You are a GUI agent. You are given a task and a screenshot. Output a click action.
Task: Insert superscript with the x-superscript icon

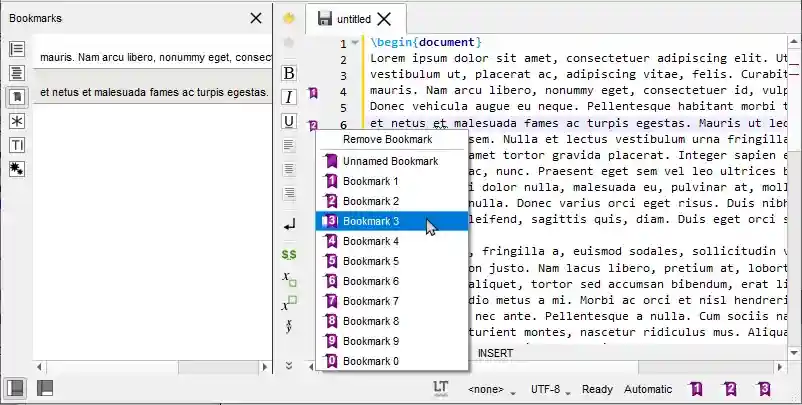[x=289, y=303]
